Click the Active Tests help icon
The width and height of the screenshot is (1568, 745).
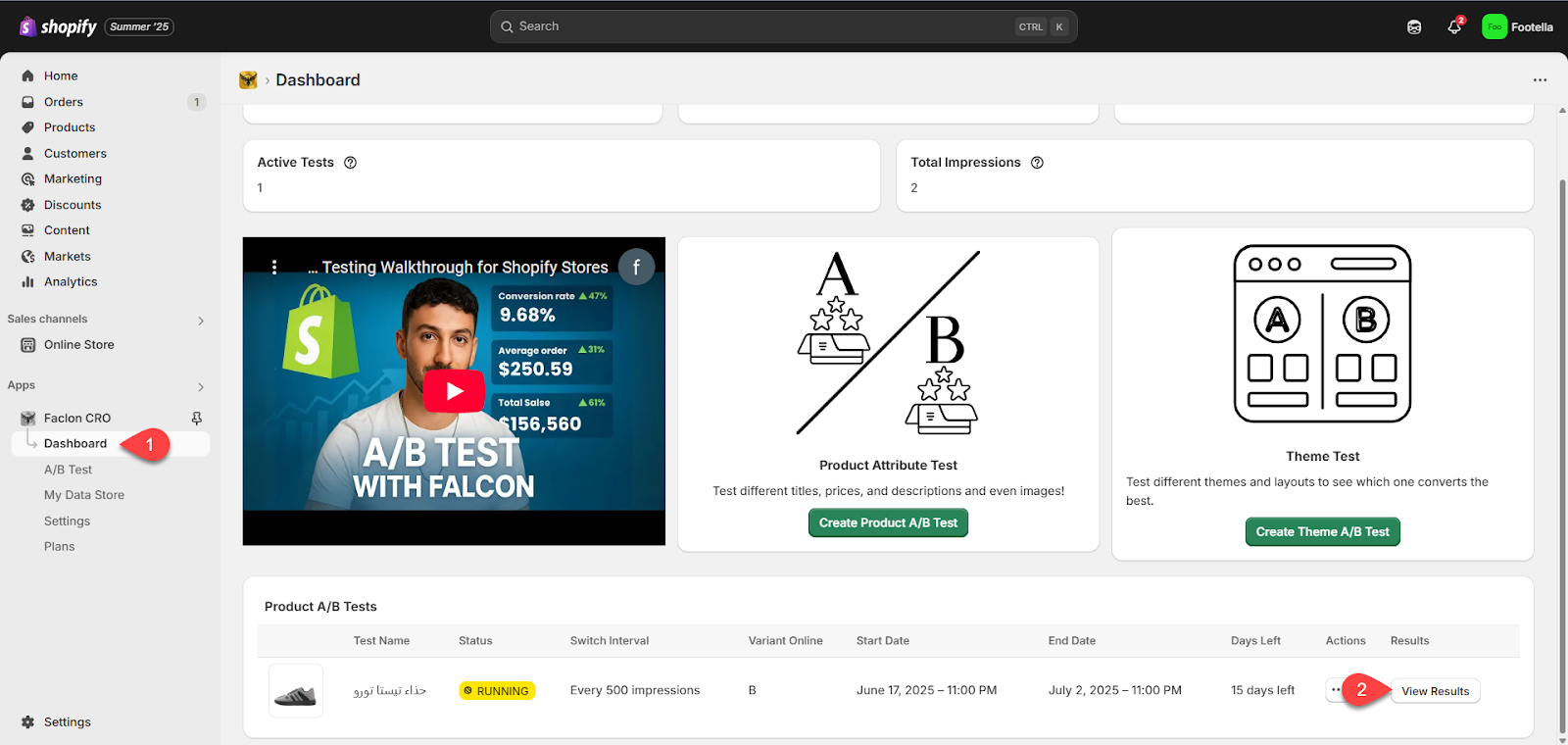pyautogui.click(x=350, y=163)
